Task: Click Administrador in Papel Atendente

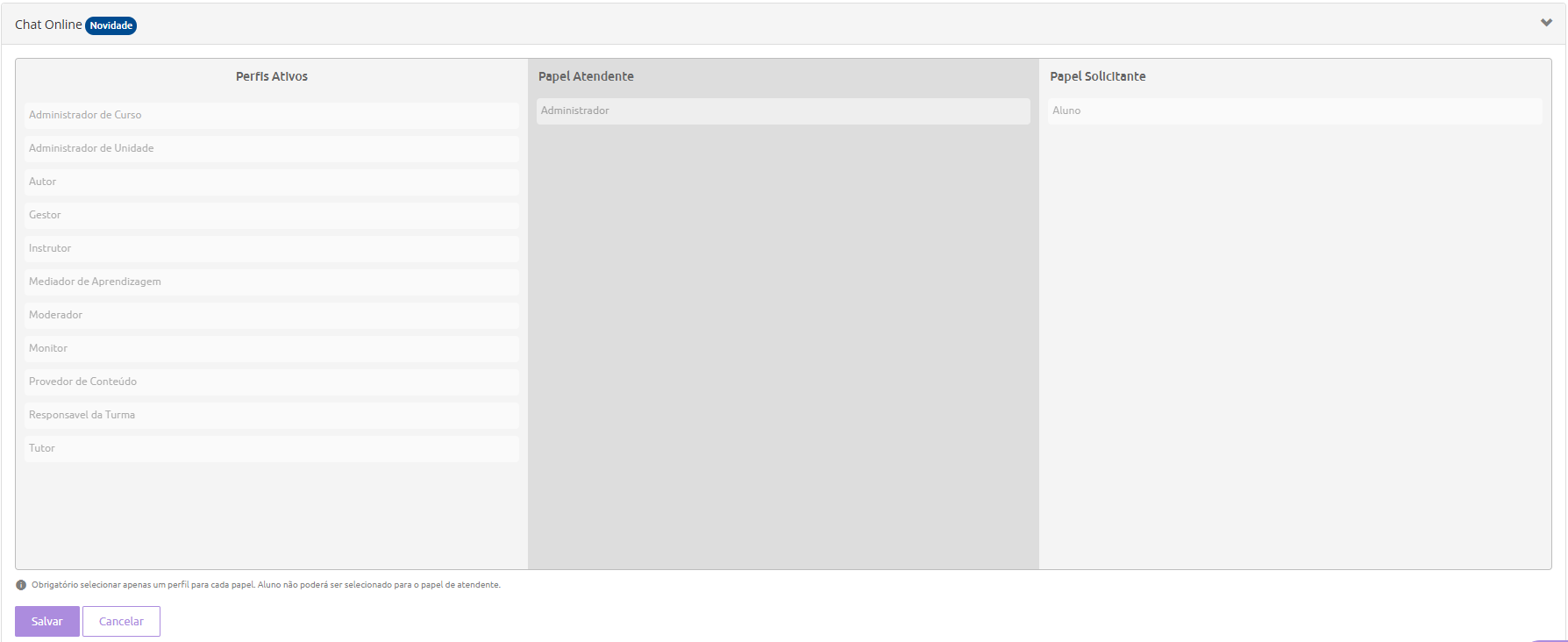Action: coord(782,111)
